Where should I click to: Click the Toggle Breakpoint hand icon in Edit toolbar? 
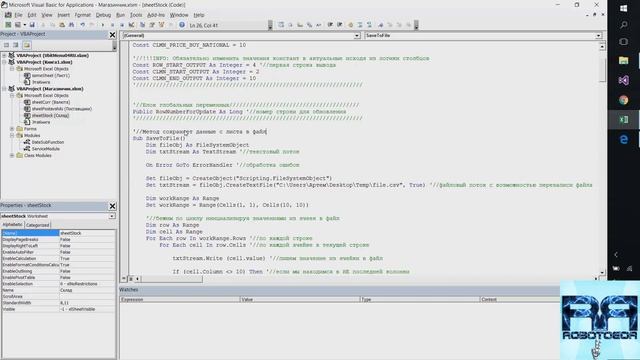point(351,25)
